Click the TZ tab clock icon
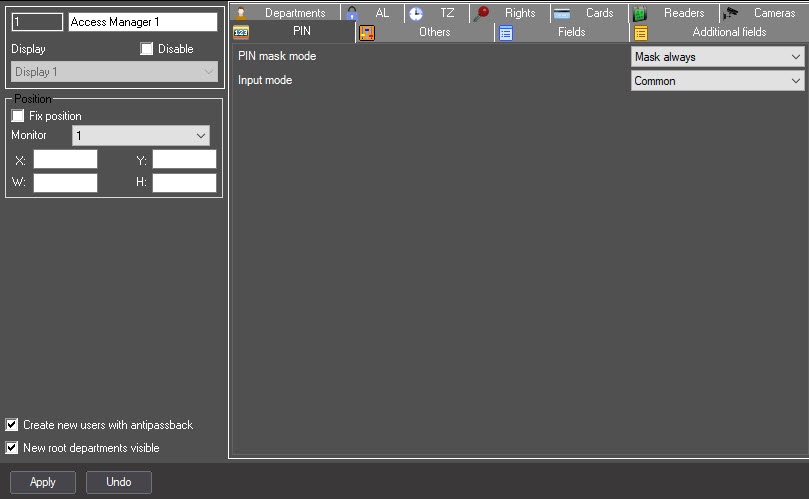The width and height of the screenshot is (809, 499). click(x=416, y=13)
